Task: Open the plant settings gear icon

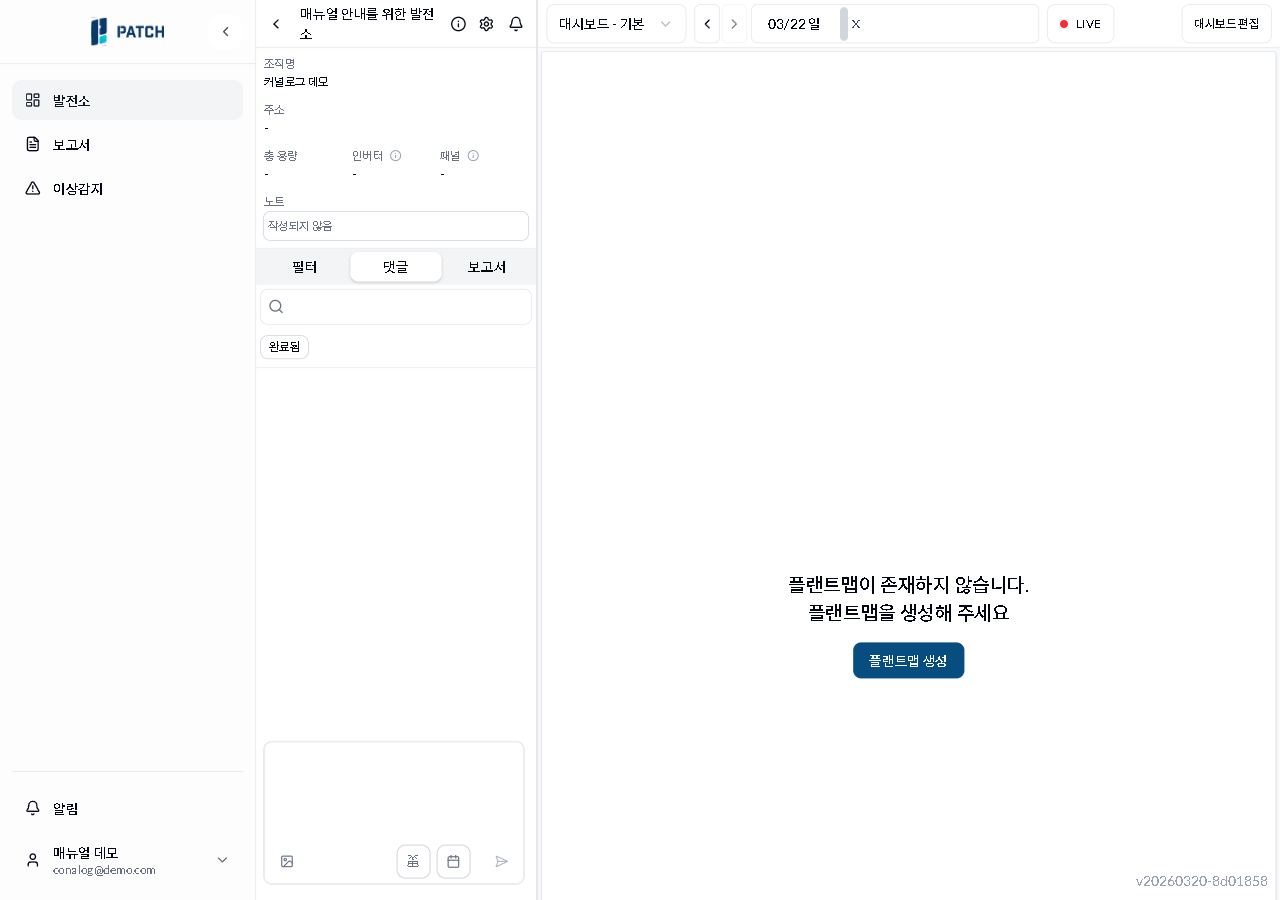Action: click(x=486, y=24)
